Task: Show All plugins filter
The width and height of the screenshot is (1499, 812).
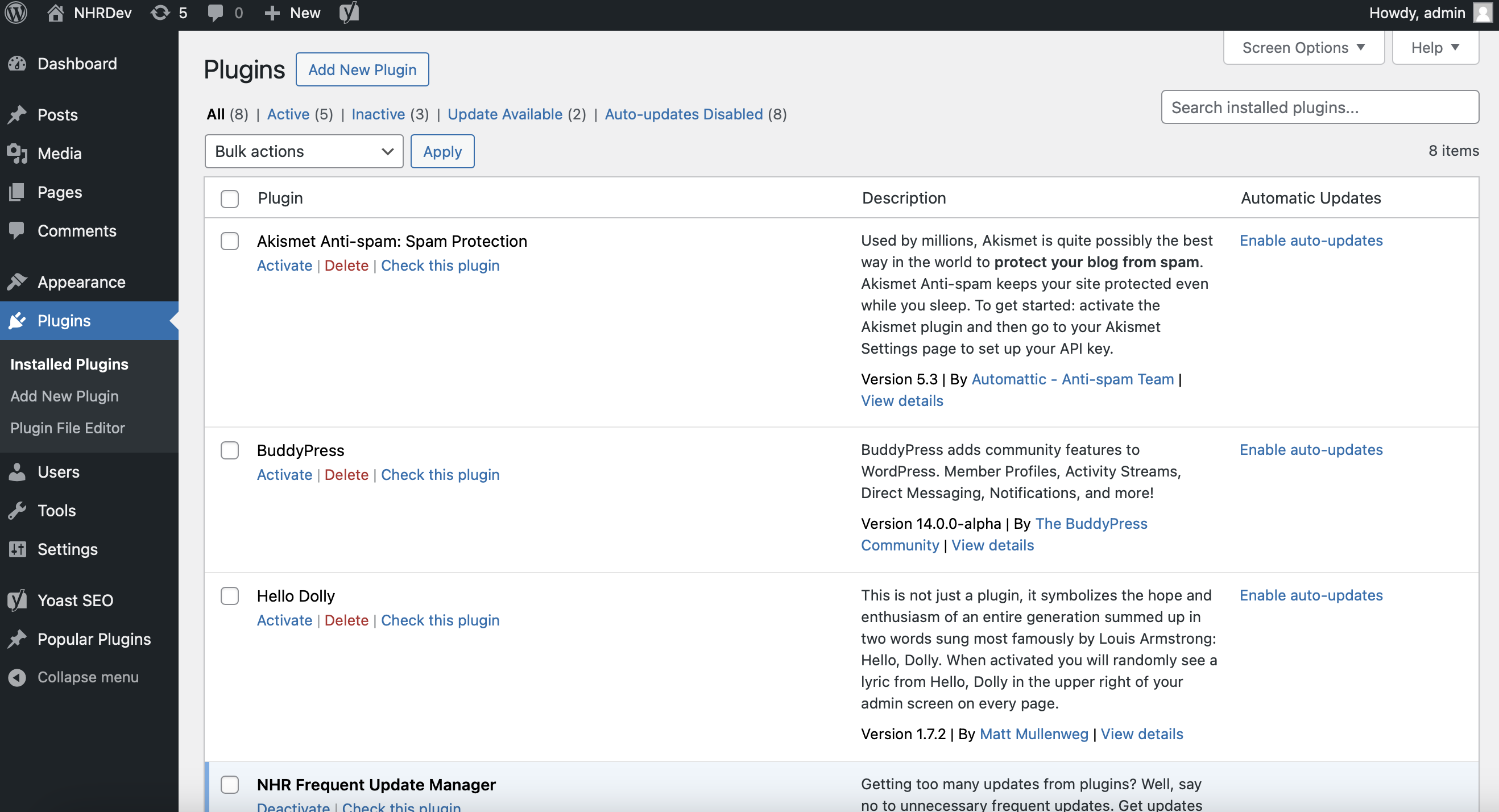Action: tap(216, 114)
